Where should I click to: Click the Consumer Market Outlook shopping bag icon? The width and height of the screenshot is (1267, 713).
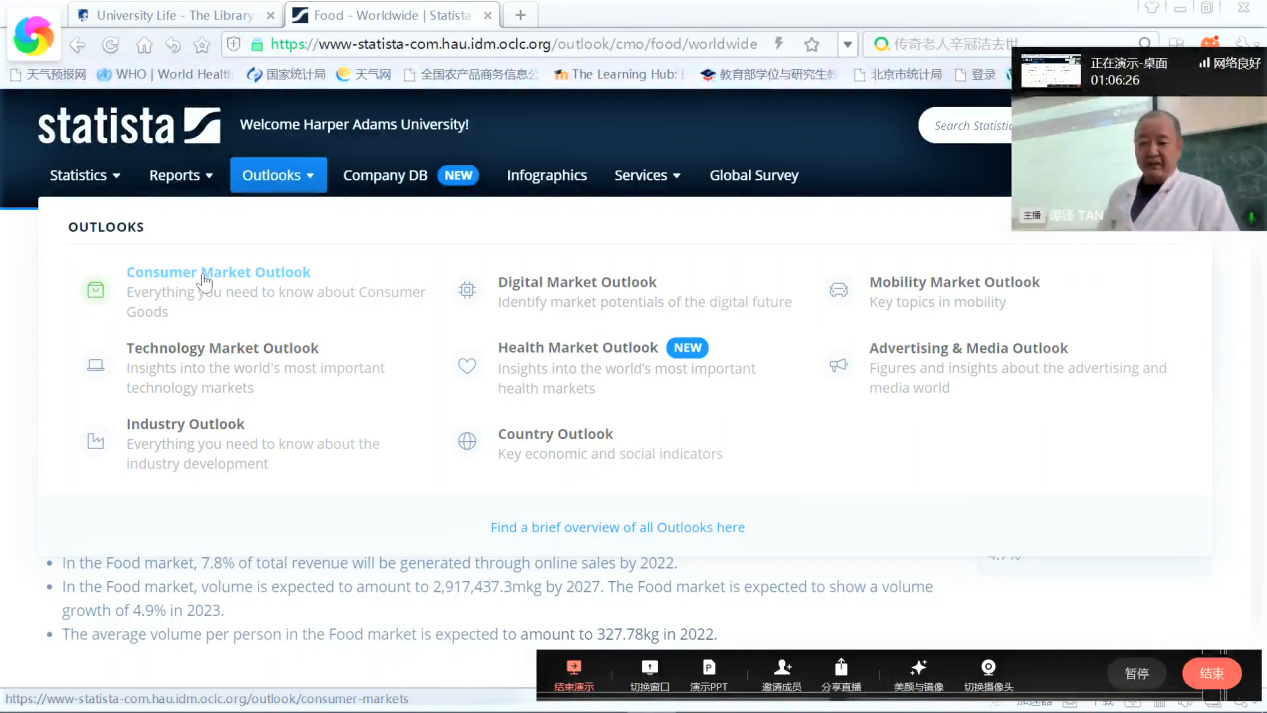(95, 290)
